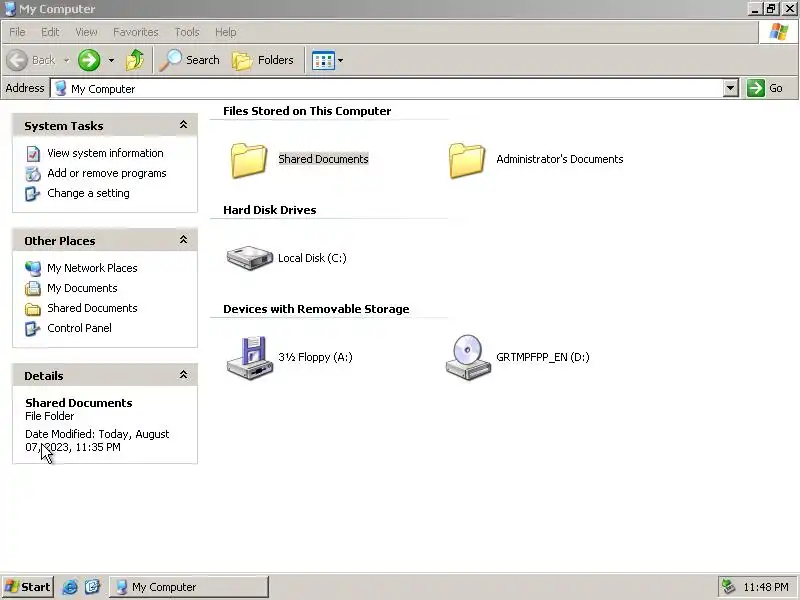Viewport: 800px width, 600px height.
Task: Click the green Forward arrow button
Action: tap(89, 60)
